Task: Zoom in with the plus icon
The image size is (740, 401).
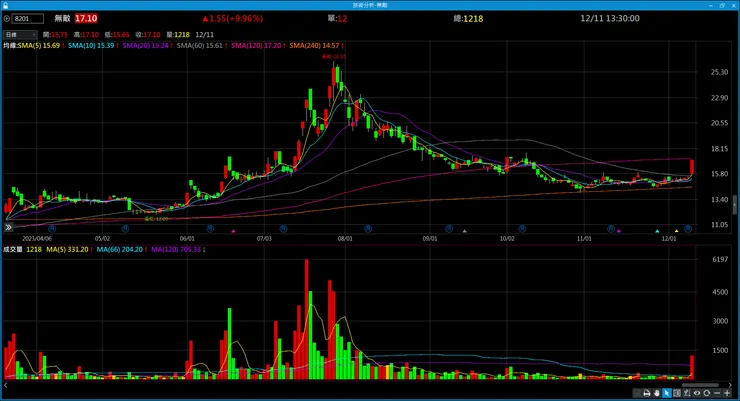Action: 727,393
